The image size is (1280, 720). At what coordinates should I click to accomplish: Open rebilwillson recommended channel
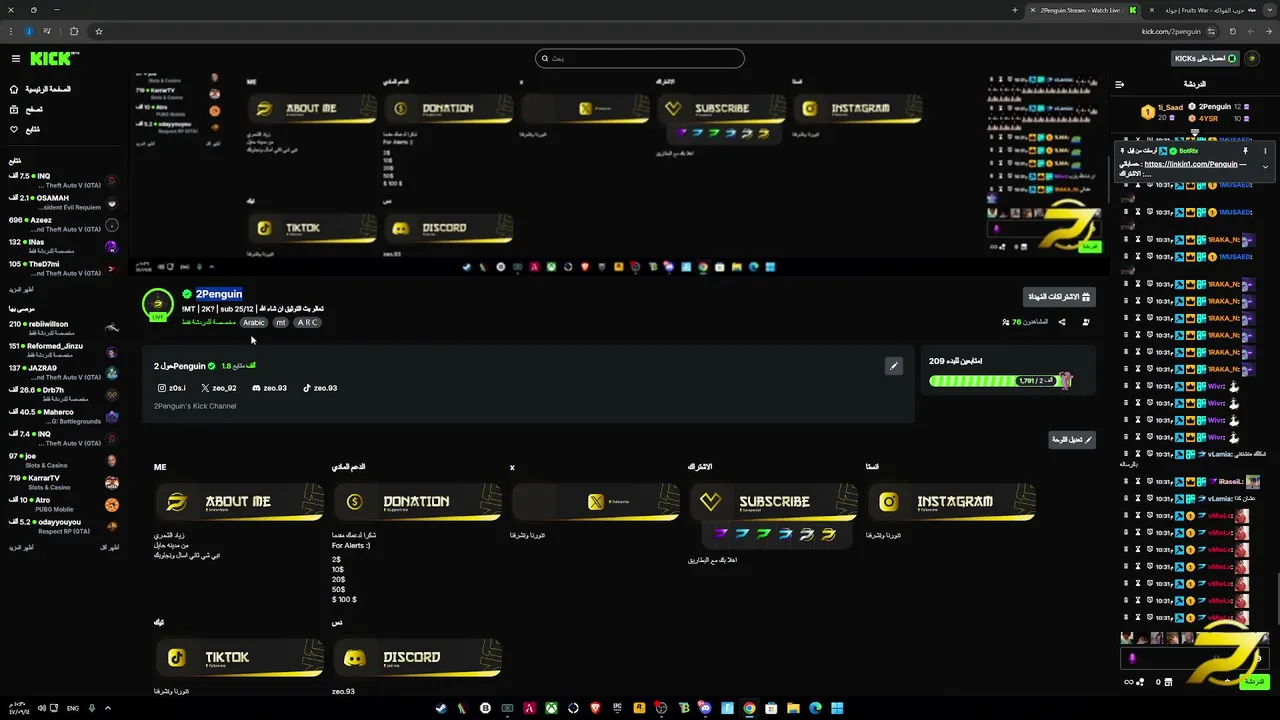pyautogui.click(x=64, y=328)
